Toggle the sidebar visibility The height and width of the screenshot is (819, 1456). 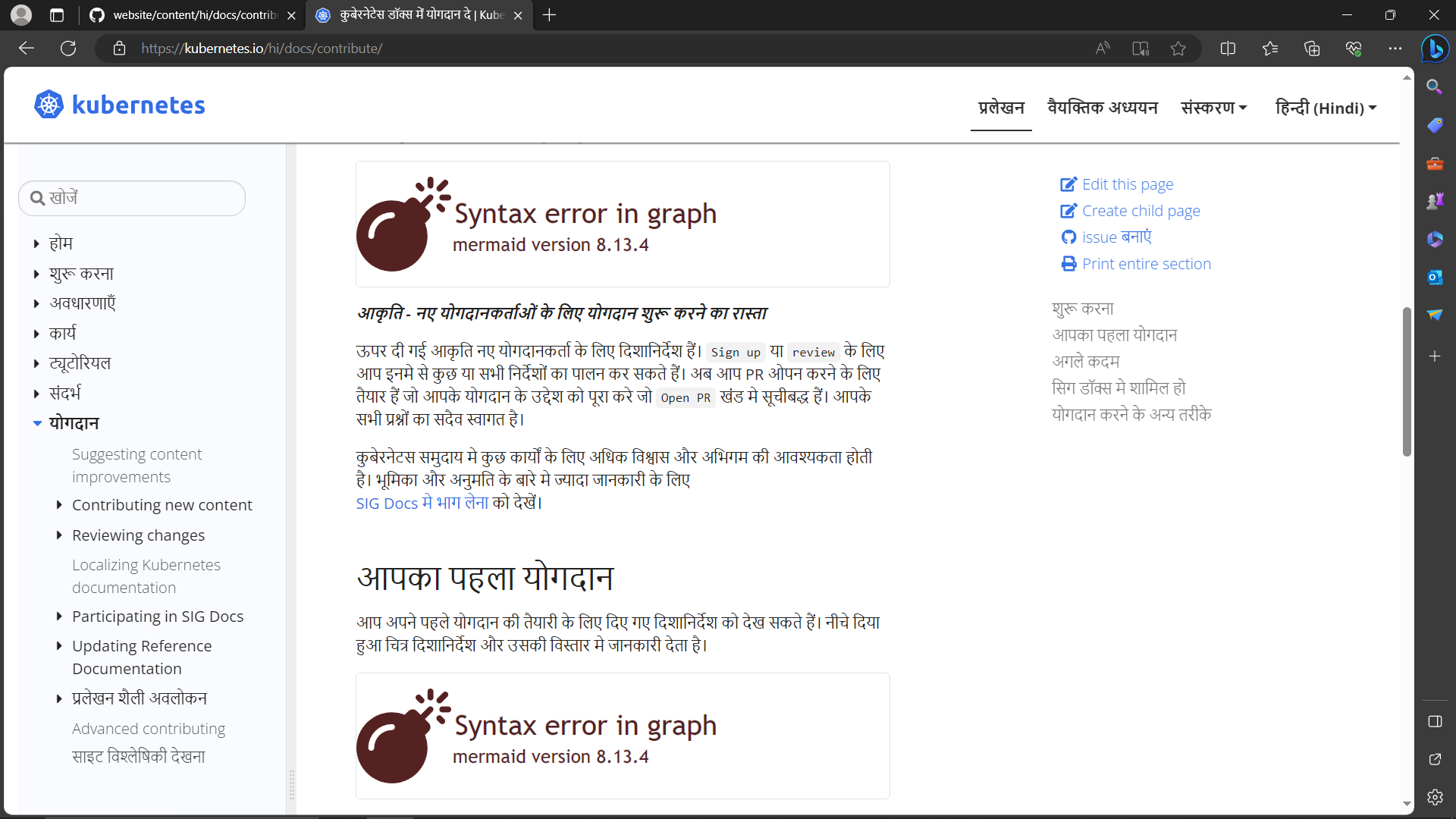tap(1435, 721)
